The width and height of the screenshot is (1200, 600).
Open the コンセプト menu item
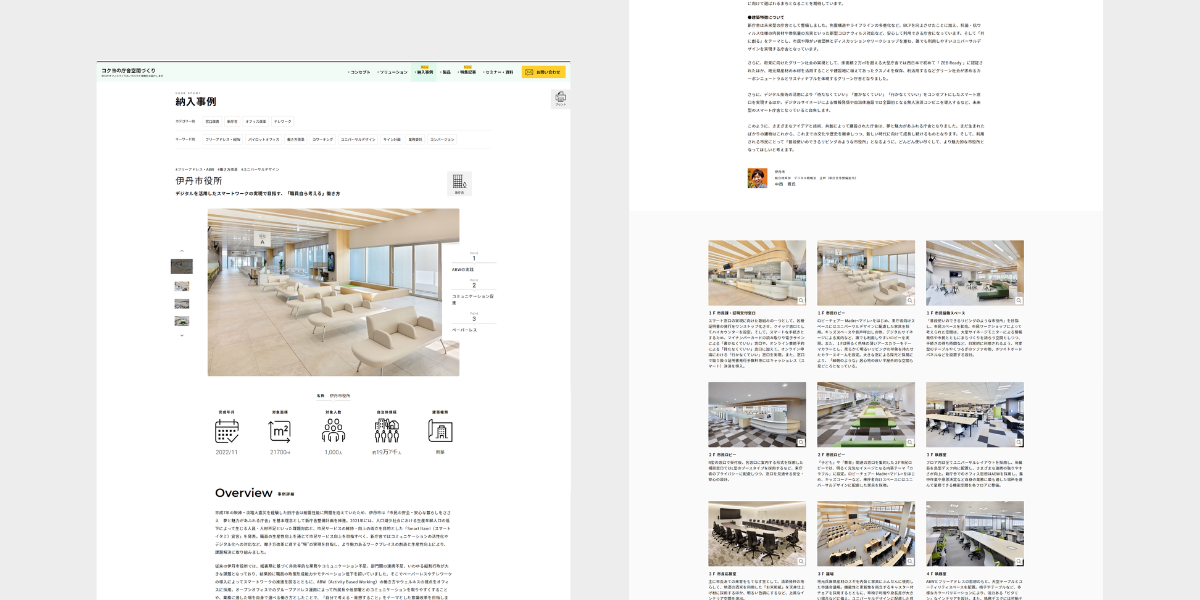point(359,72)
